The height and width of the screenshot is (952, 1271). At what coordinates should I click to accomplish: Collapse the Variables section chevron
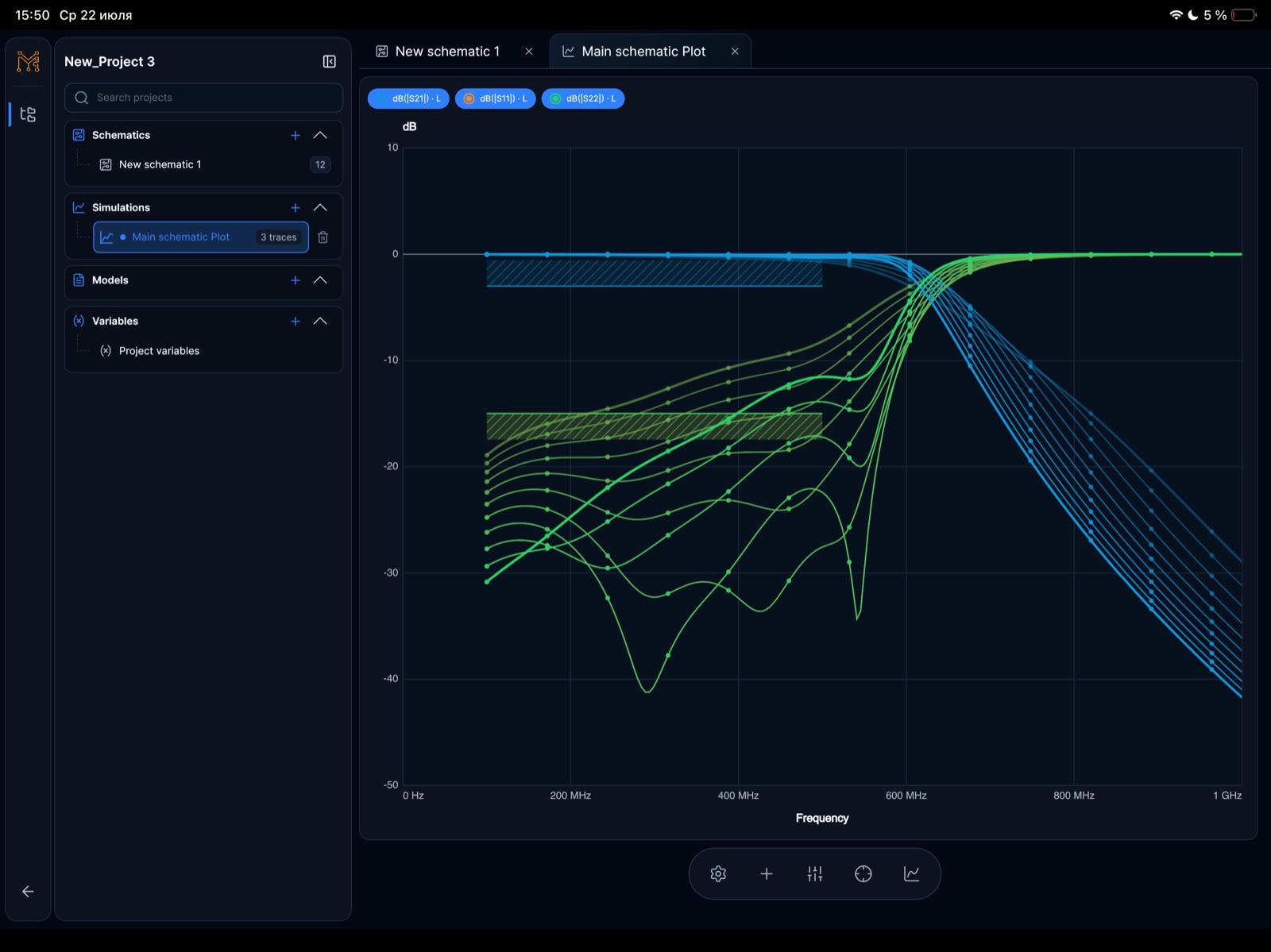pyautogui.click(x=320, y=322)
